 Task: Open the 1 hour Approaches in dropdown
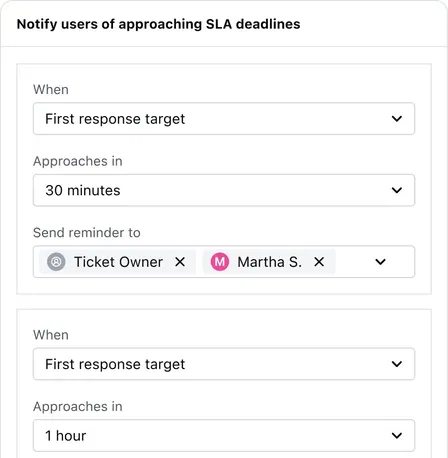pos(224,435)
